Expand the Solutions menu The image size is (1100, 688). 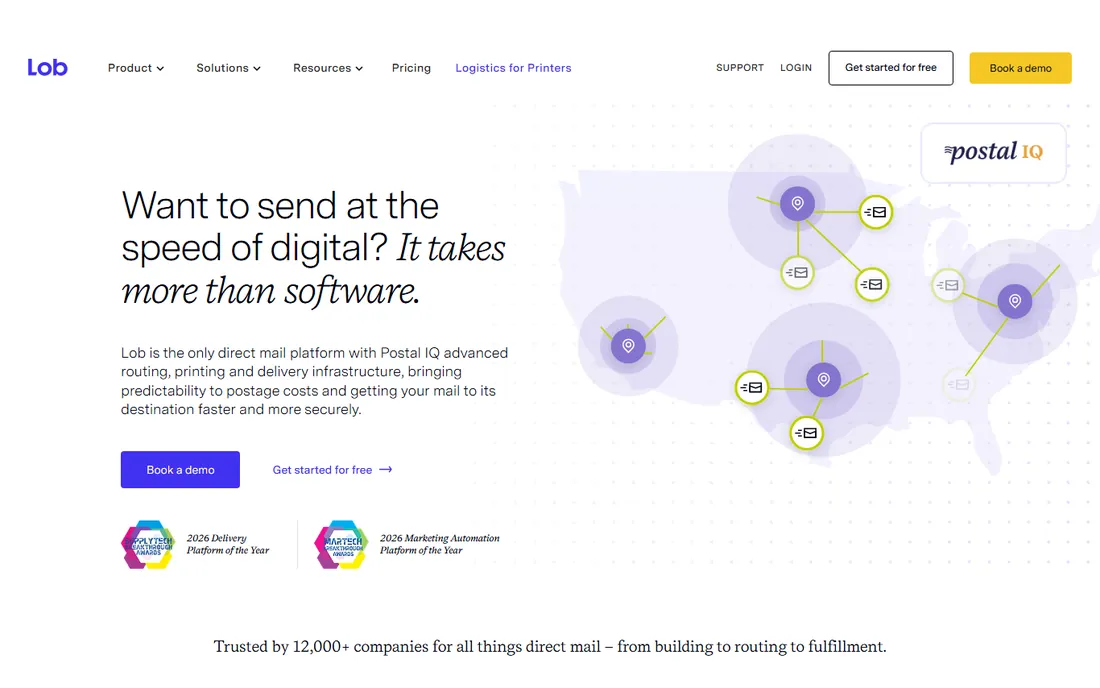pyautogui.click(x=228, y=68)
